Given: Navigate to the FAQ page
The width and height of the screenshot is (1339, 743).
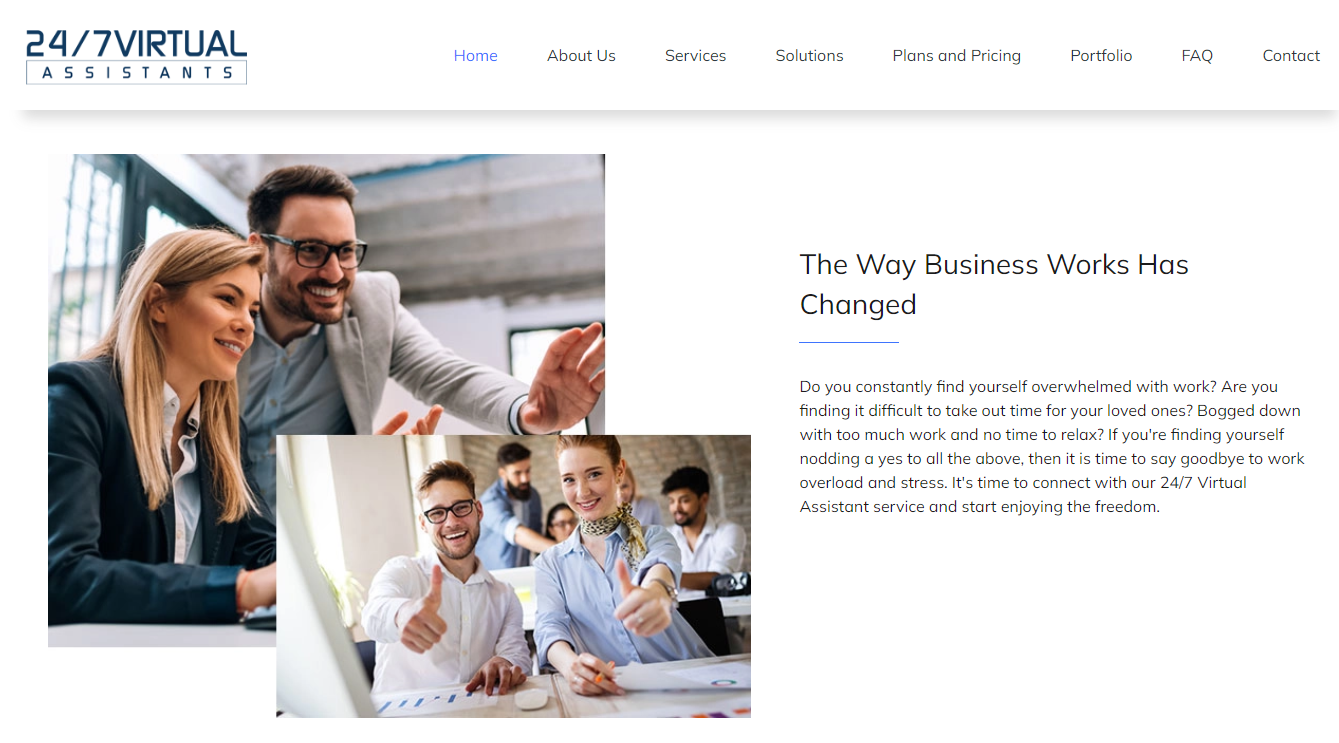Looking at the screenshot, I should tap(1197, 56).
